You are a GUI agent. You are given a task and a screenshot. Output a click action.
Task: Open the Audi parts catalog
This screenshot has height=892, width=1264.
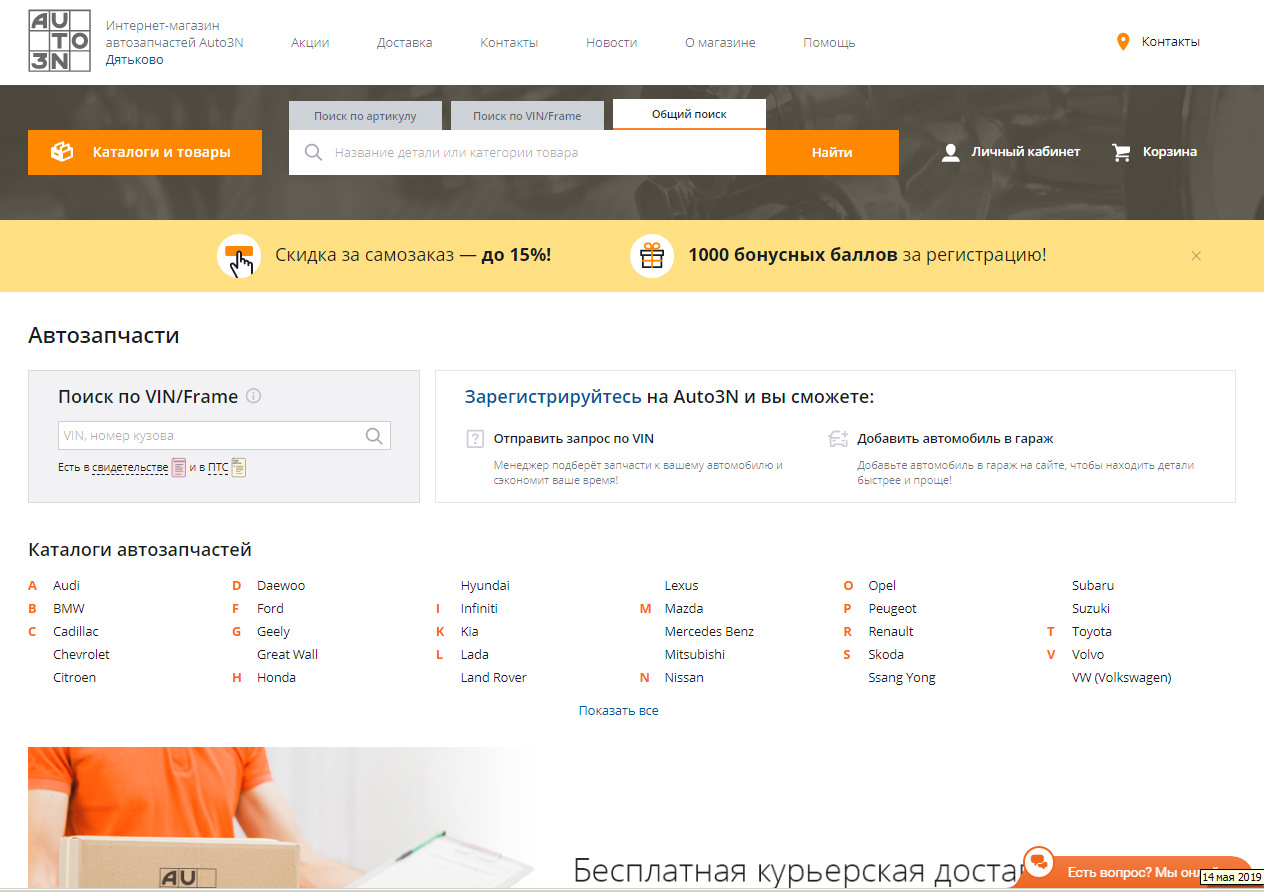point(67,585)
